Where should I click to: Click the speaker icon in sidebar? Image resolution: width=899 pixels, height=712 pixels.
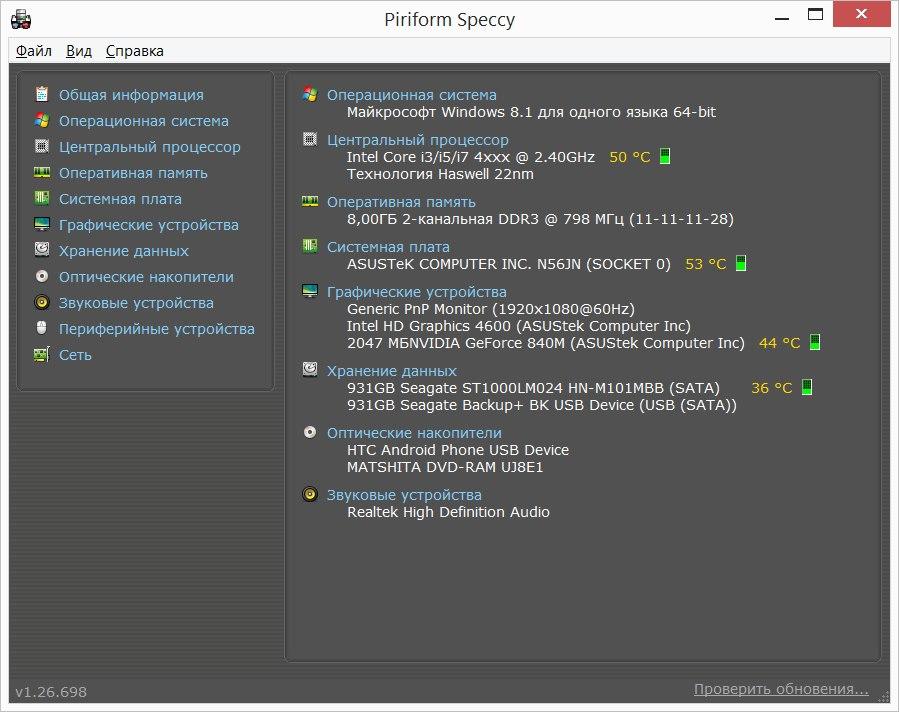[42, 302]
